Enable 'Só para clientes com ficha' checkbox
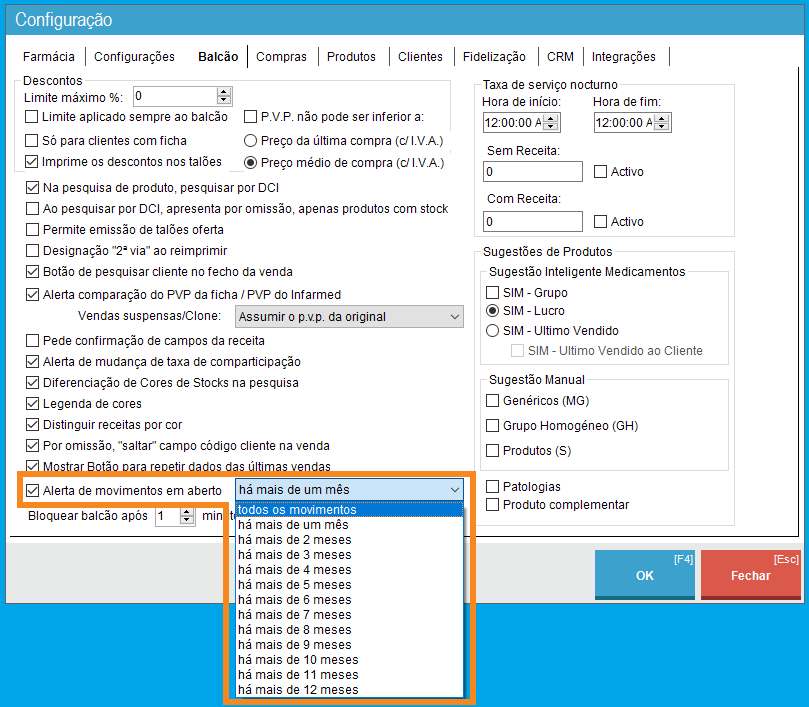The image size is (809, 707). [32, 140]
